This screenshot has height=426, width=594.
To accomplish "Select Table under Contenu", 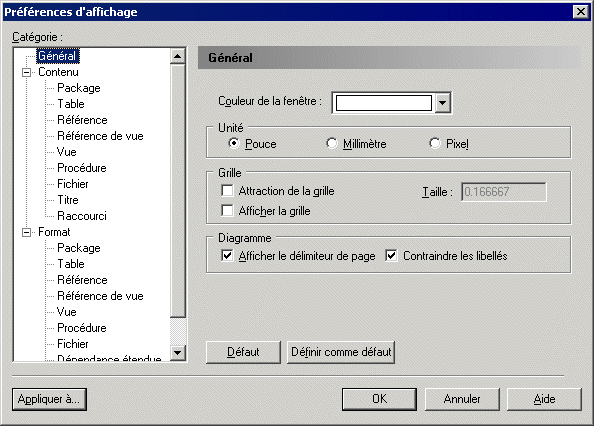I will [71, 104].
